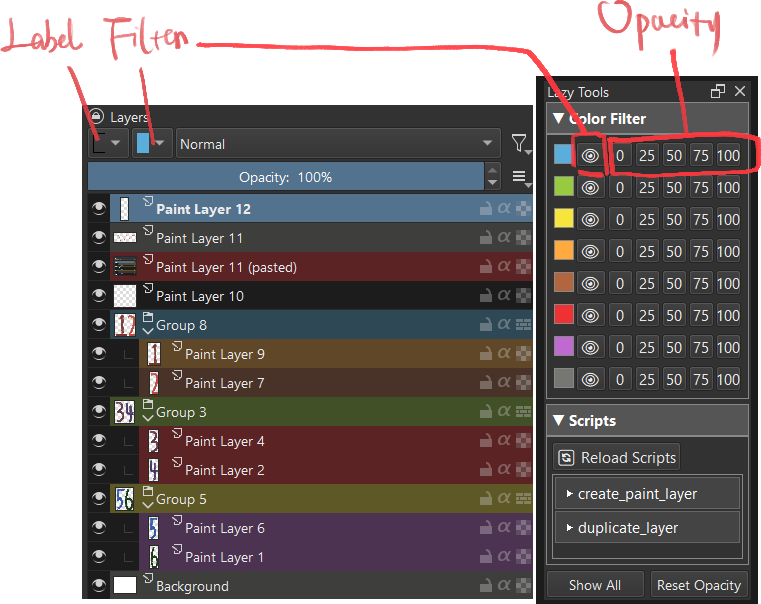761x604 pixels.
Task: Click the Show All button
Action: coord(595,585)
